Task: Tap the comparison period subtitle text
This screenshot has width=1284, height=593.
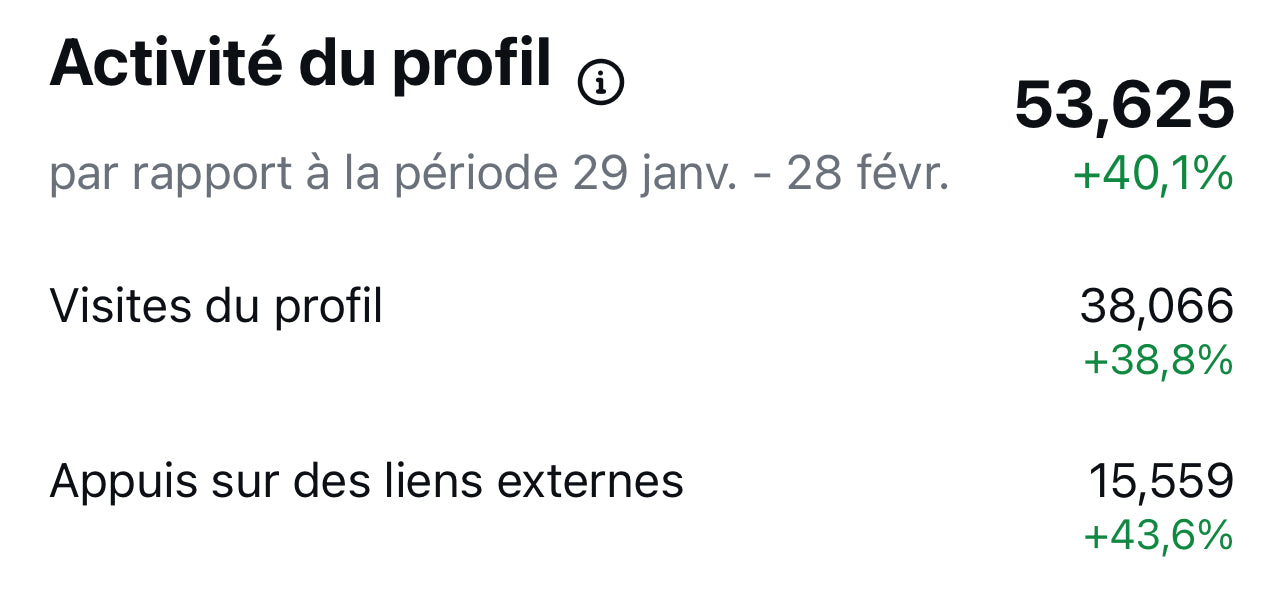Action: click(x=499, y=175)
